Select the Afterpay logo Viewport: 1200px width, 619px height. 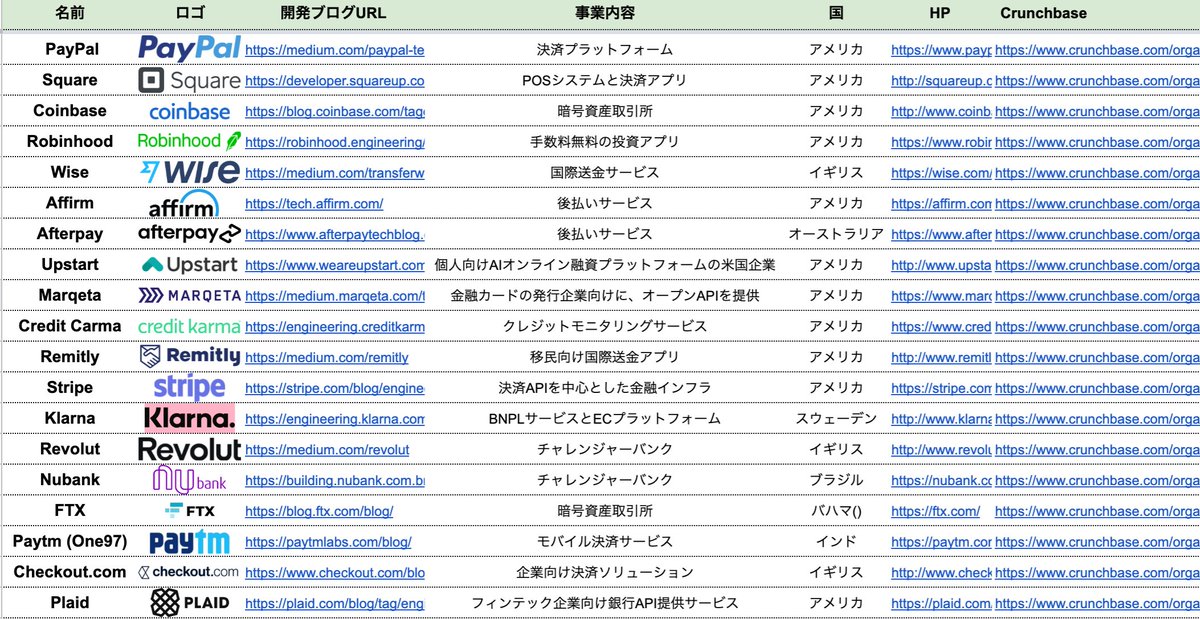190,234
